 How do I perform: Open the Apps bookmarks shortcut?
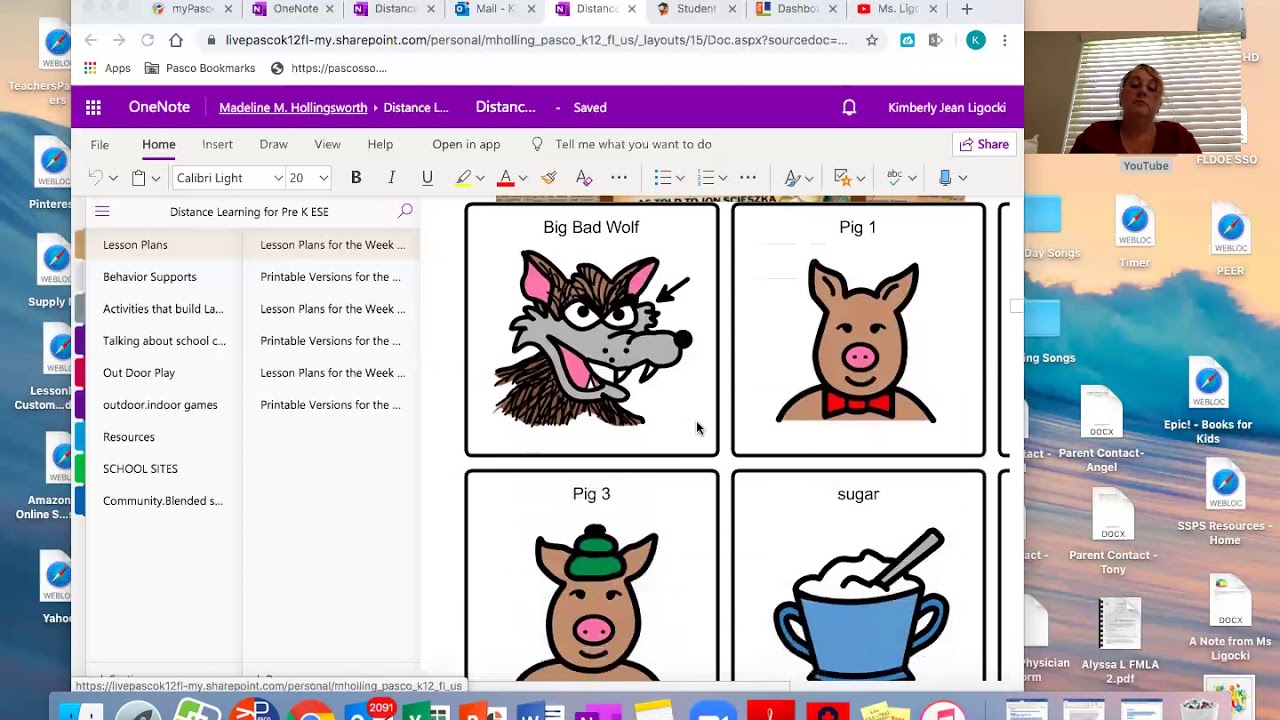coord(108,68)
